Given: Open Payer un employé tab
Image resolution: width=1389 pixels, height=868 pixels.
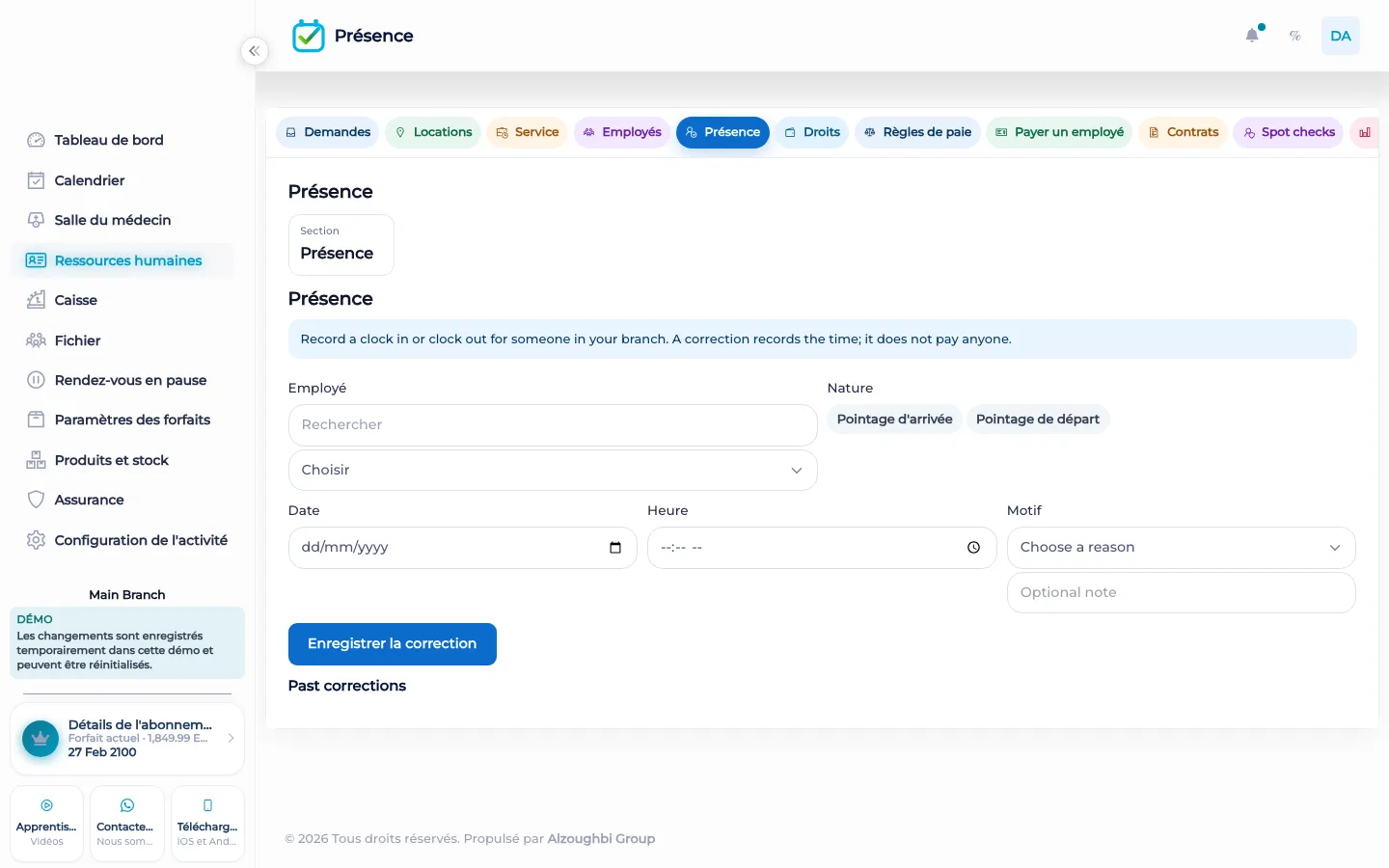Looking at the screenshot, I should 1059,132.
